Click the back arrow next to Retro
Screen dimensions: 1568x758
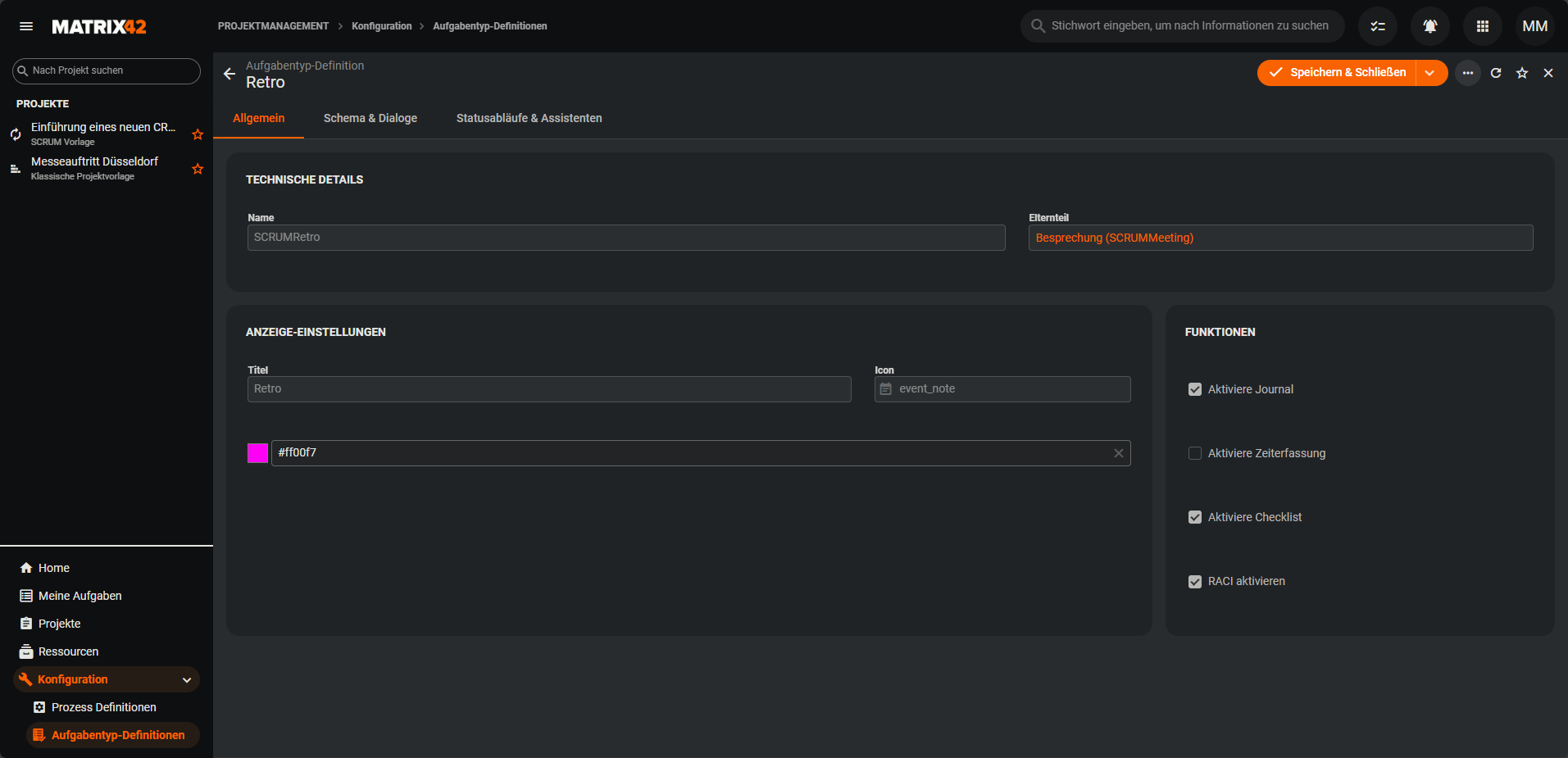230,74
